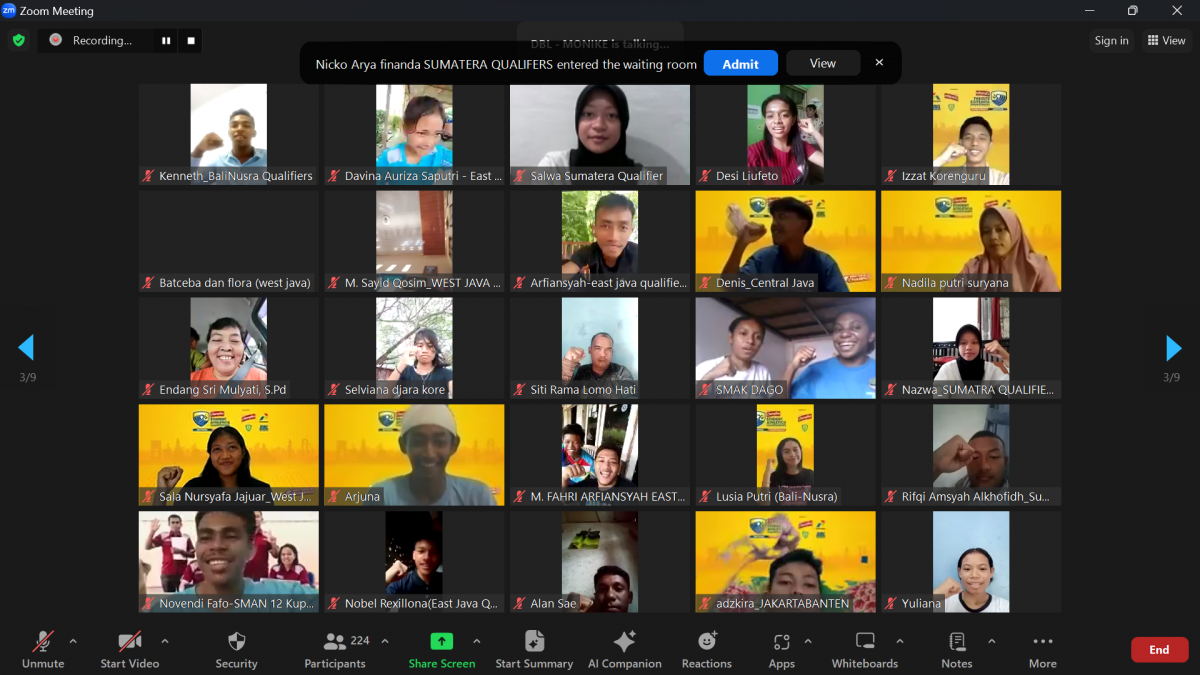This screenshot has width=1200, height=675.
Task: Click the green Share Screen icon
Action: click(441, 641)
